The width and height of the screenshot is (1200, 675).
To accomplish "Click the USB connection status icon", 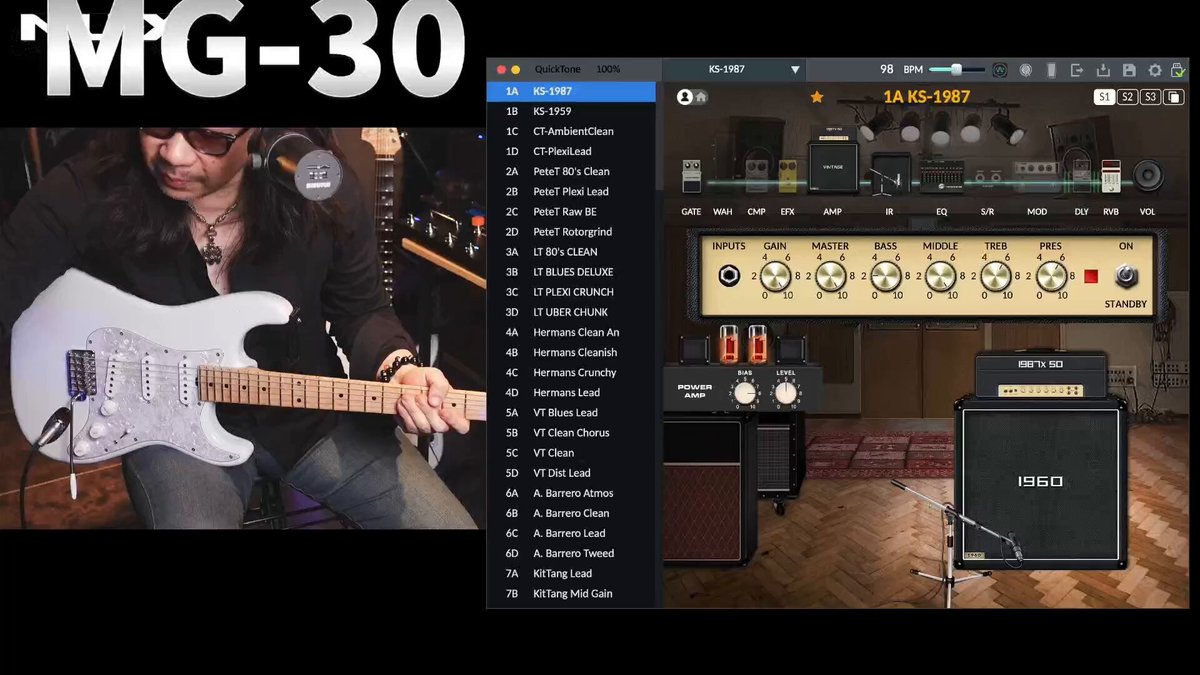I will [1179, 70].
